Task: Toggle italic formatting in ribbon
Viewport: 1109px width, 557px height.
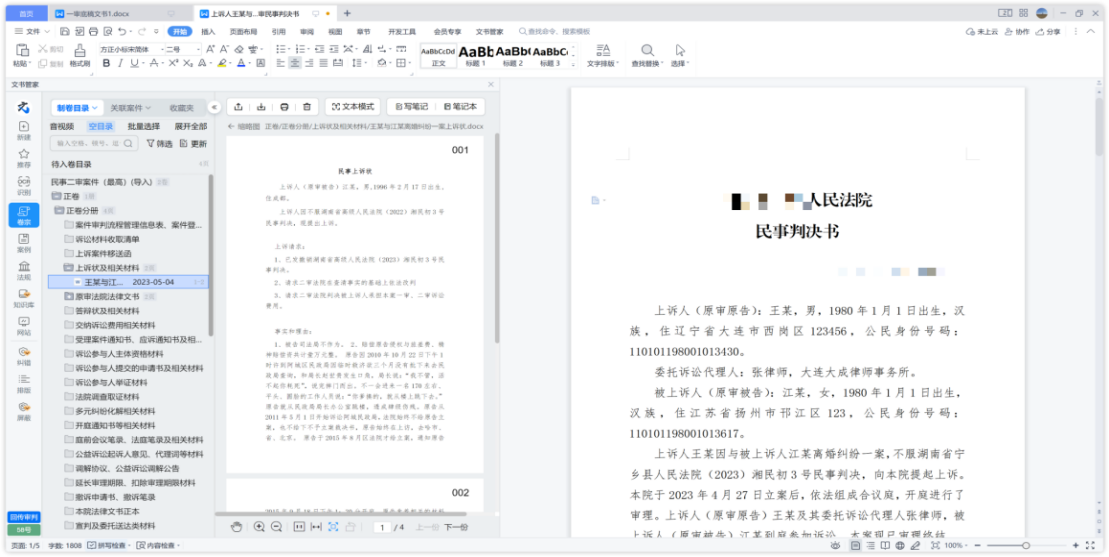Action: point(121,63)
